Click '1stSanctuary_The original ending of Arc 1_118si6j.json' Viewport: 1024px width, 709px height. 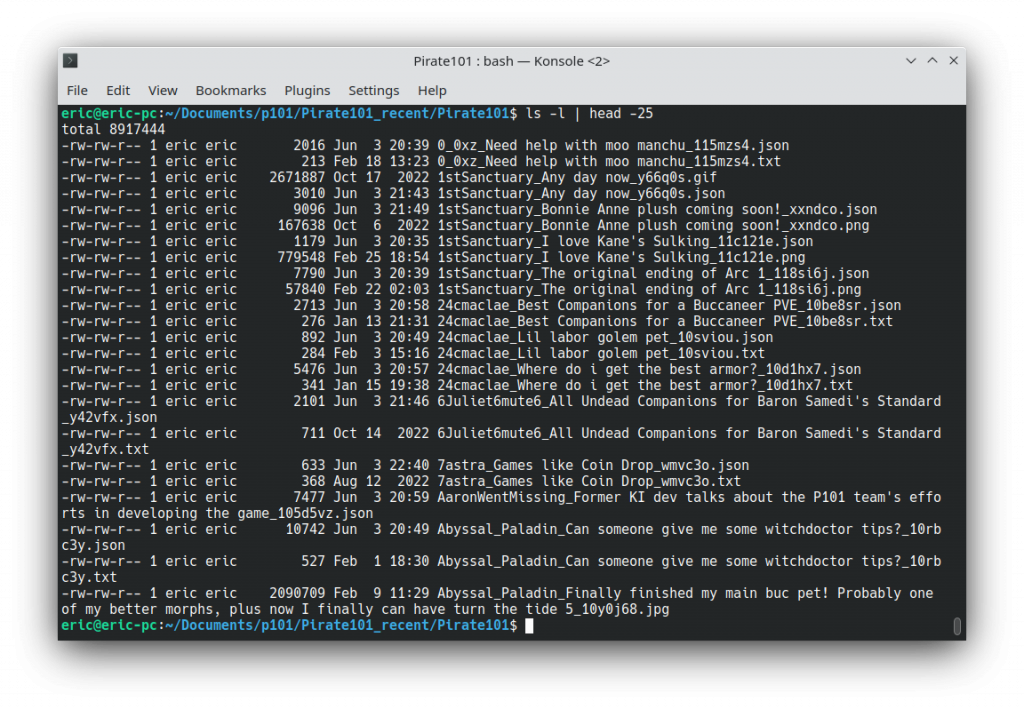pos(653,274)
